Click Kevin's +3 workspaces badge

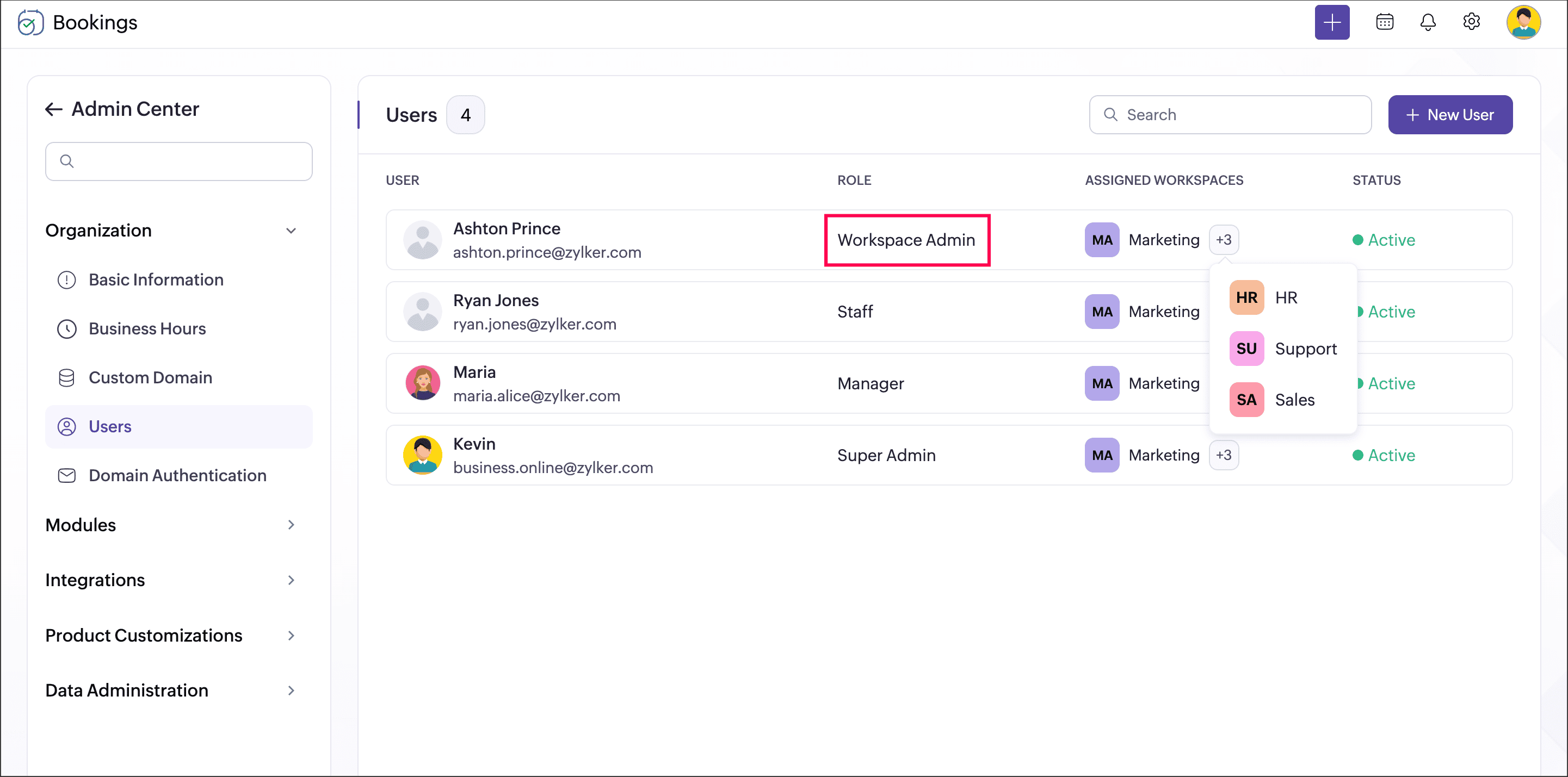pyautogui.click(x=1224, y=455)
